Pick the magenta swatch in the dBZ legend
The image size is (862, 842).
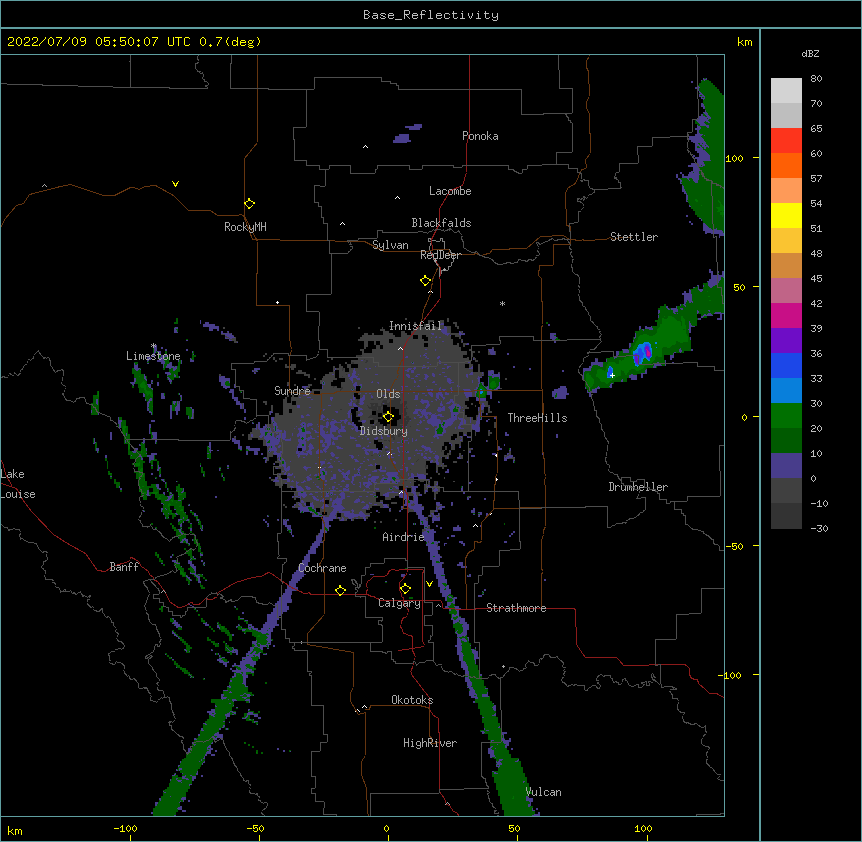pyautogui.click(x=786, y=316)
